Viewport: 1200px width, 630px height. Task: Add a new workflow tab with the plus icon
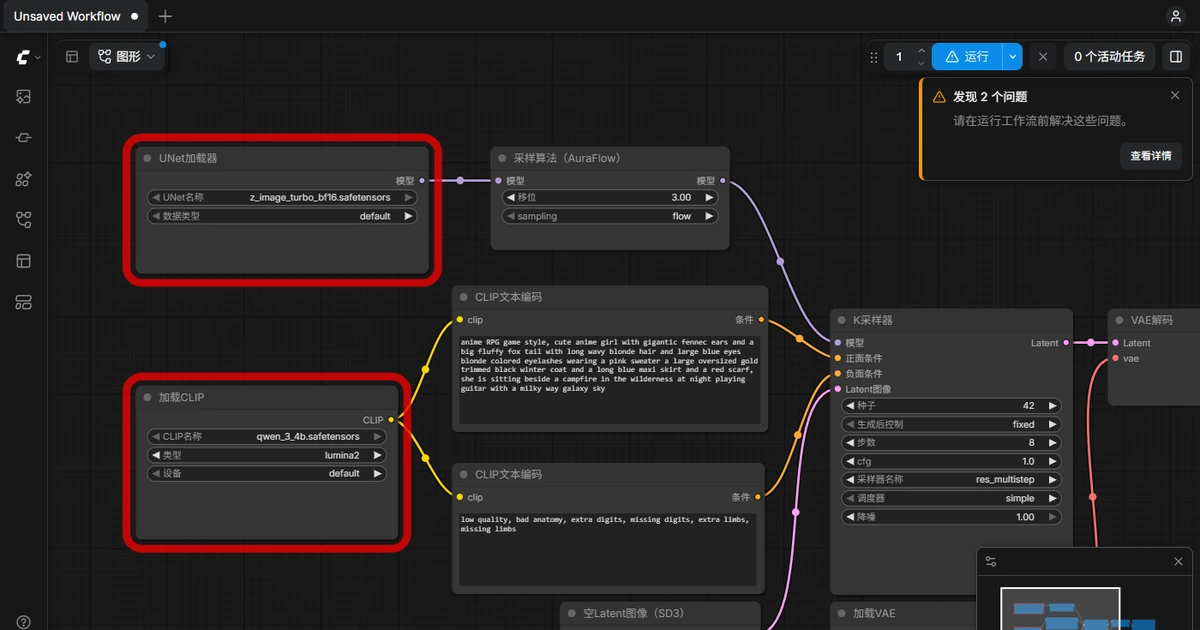(x=165, y=16)
